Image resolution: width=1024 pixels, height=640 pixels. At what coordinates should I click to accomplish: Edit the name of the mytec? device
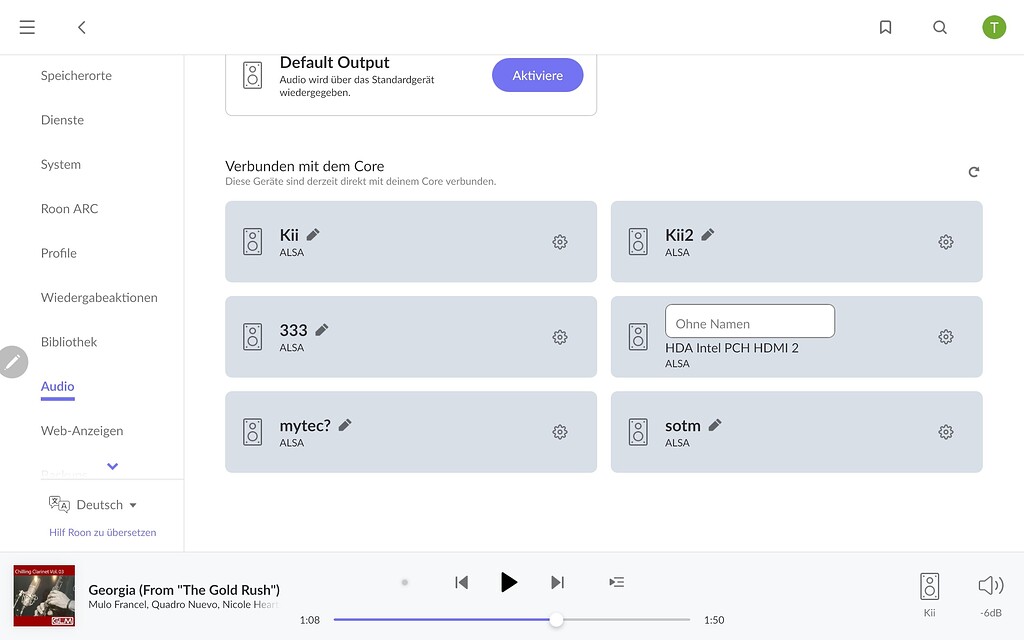[344, 424]
